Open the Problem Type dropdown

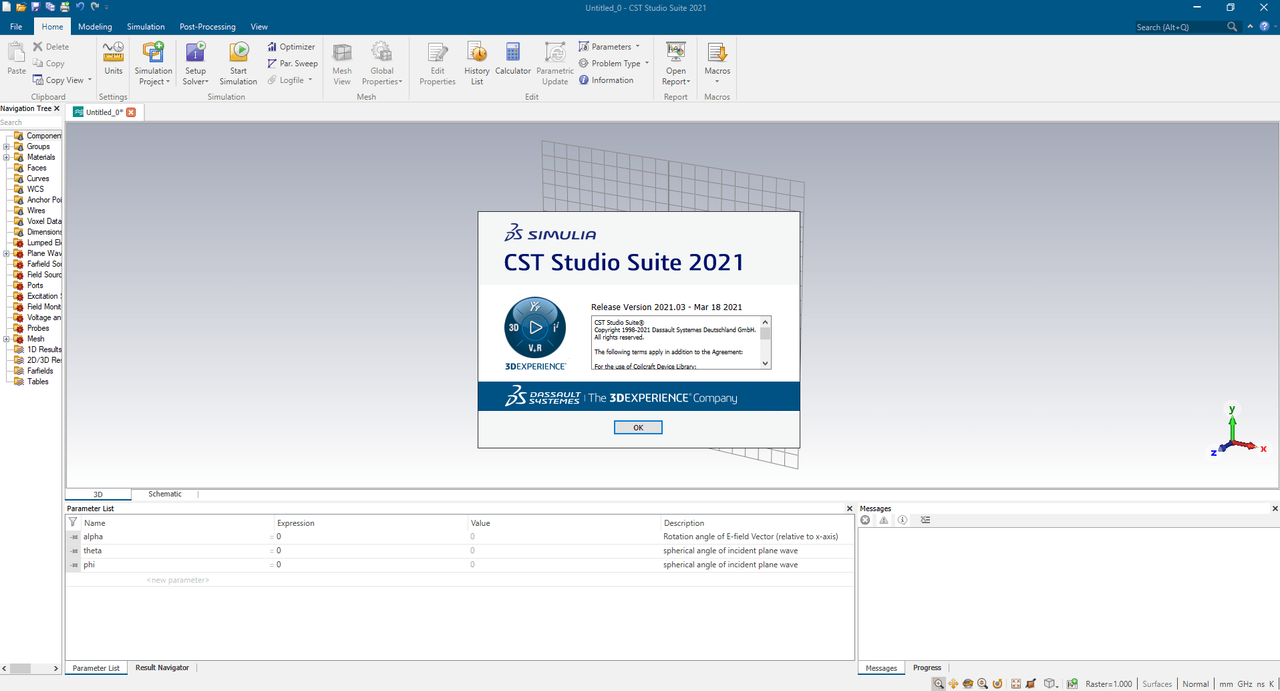click(x=613, y=63)
